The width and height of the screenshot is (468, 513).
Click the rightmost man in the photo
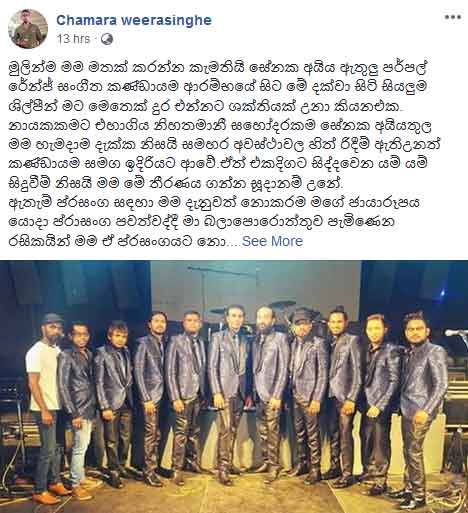pyautogui.click(x=423, y=400)
